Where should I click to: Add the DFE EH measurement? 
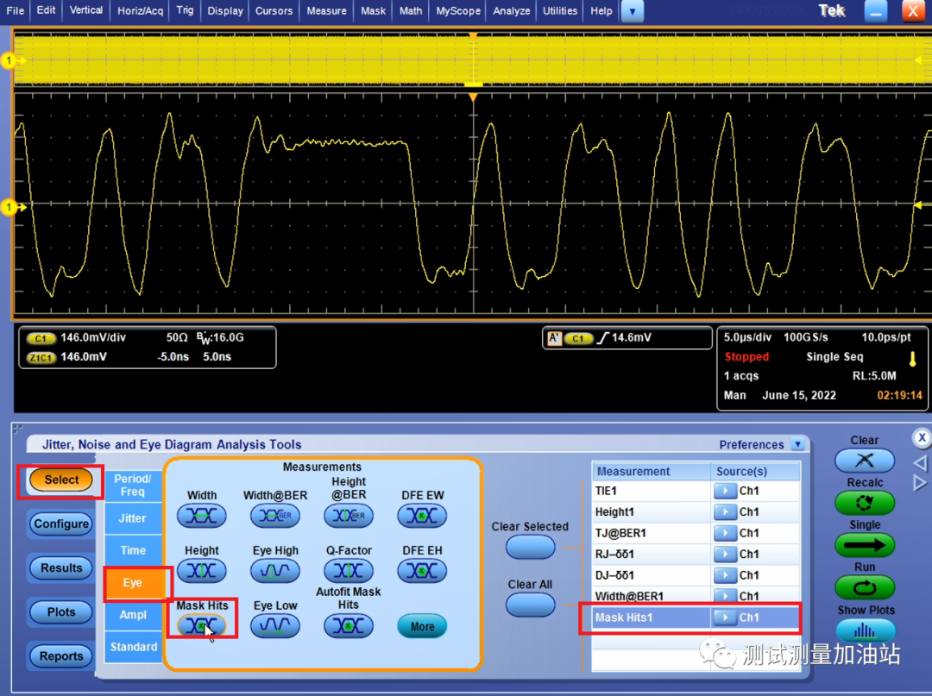tap(422, 571)
